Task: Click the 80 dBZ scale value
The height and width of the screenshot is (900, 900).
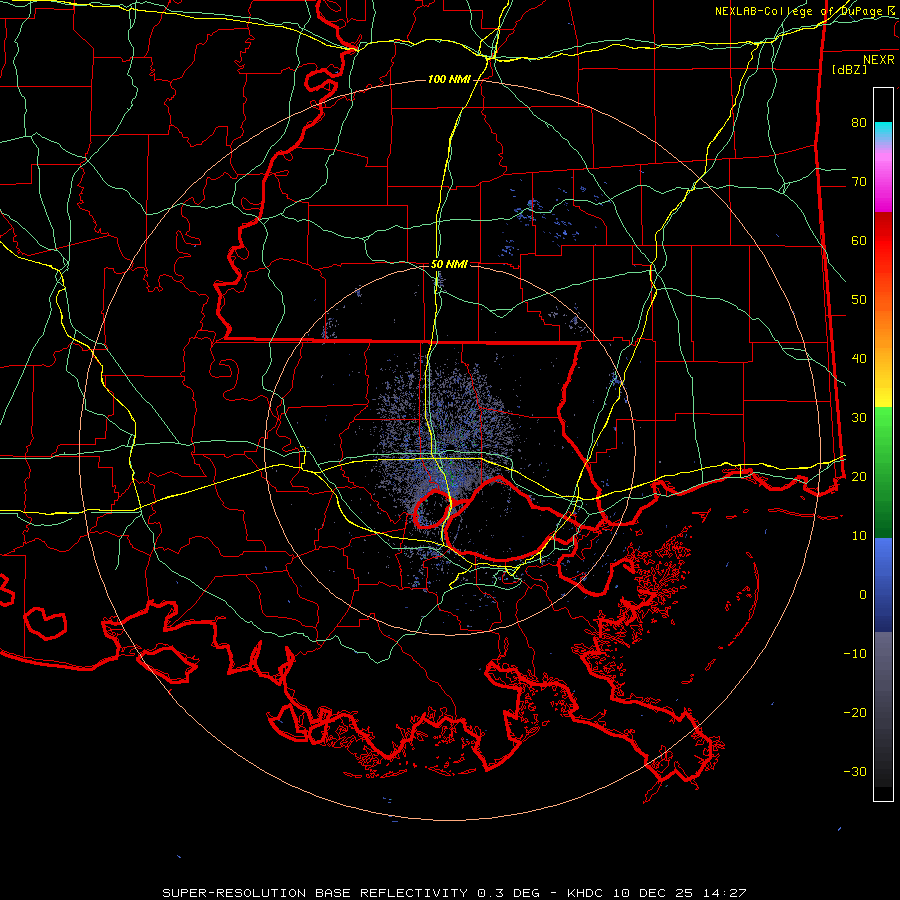Action: pyautogui.click(x=859, y=122)
